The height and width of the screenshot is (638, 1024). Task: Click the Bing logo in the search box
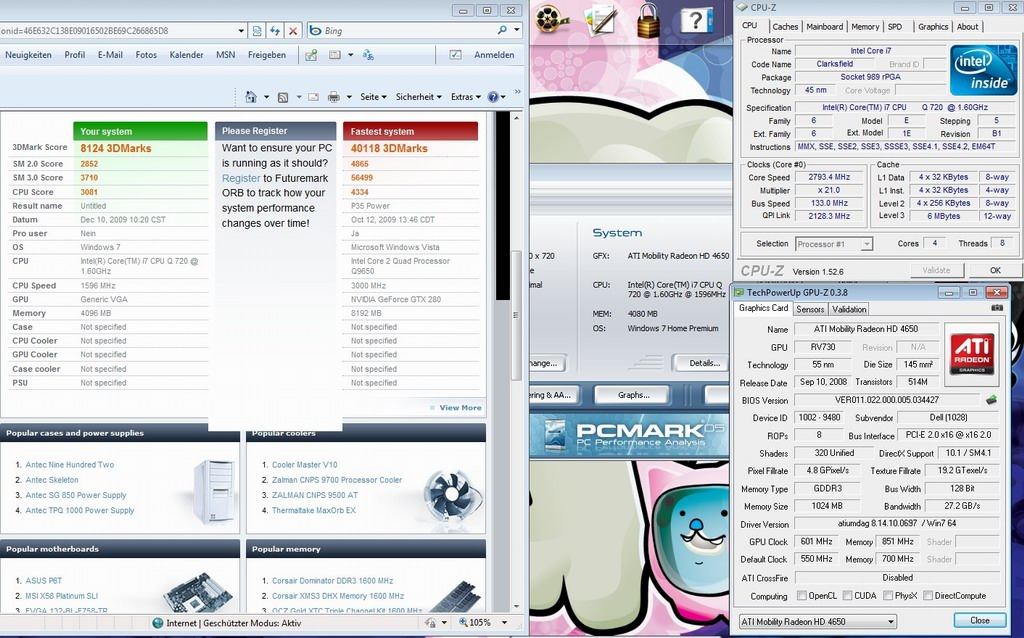tap(315, 31)
